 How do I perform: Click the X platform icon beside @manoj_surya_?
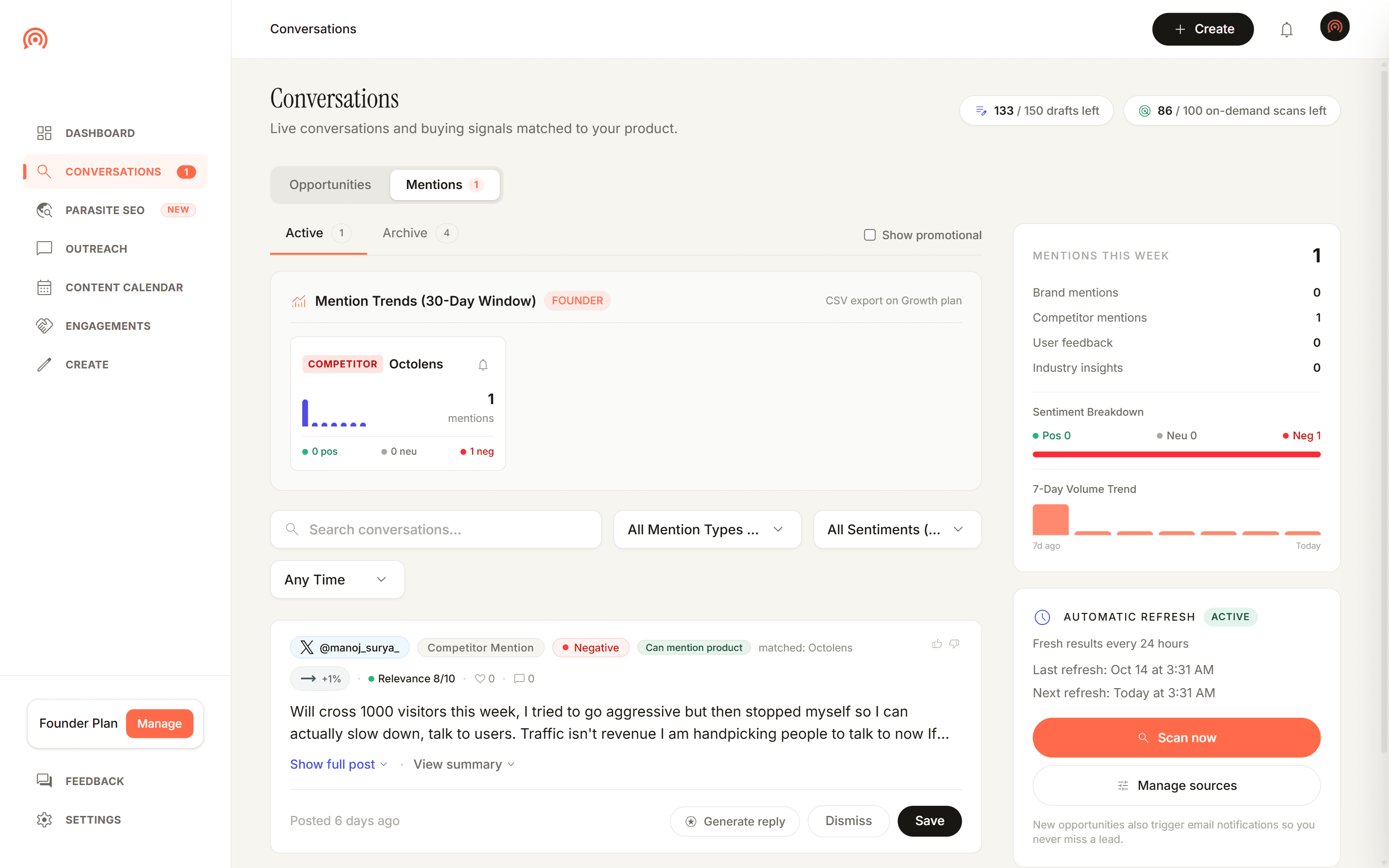(307, 648)
